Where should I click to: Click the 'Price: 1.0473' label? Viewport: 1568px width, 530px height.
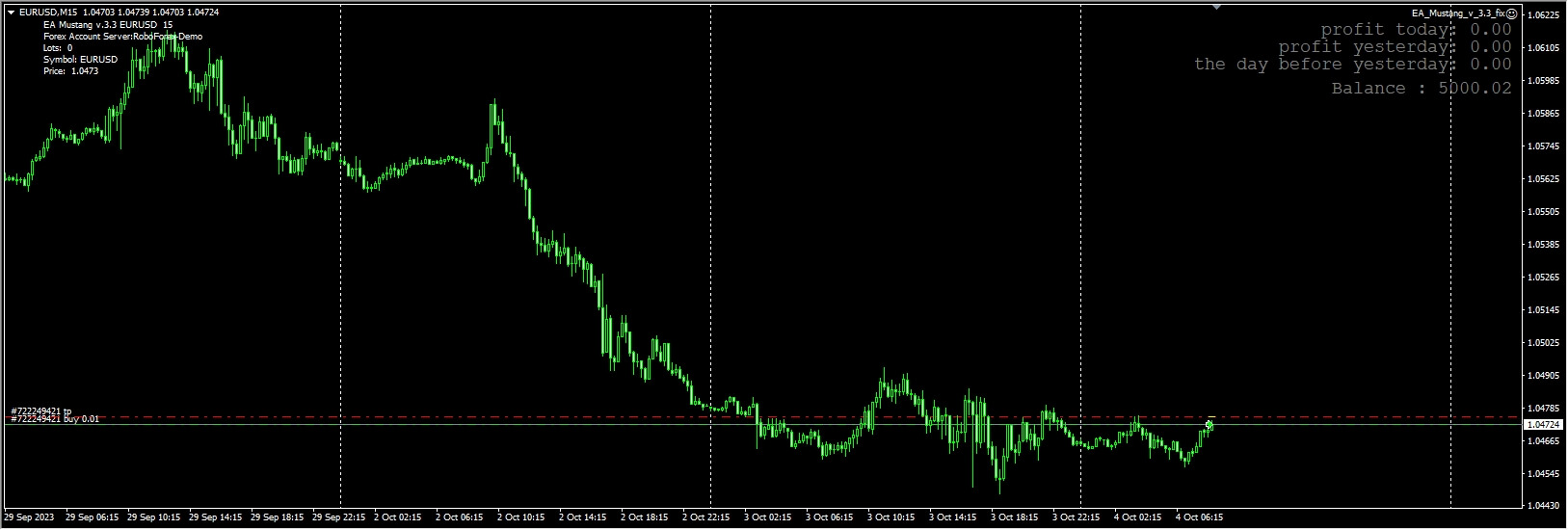click(70, 70)
